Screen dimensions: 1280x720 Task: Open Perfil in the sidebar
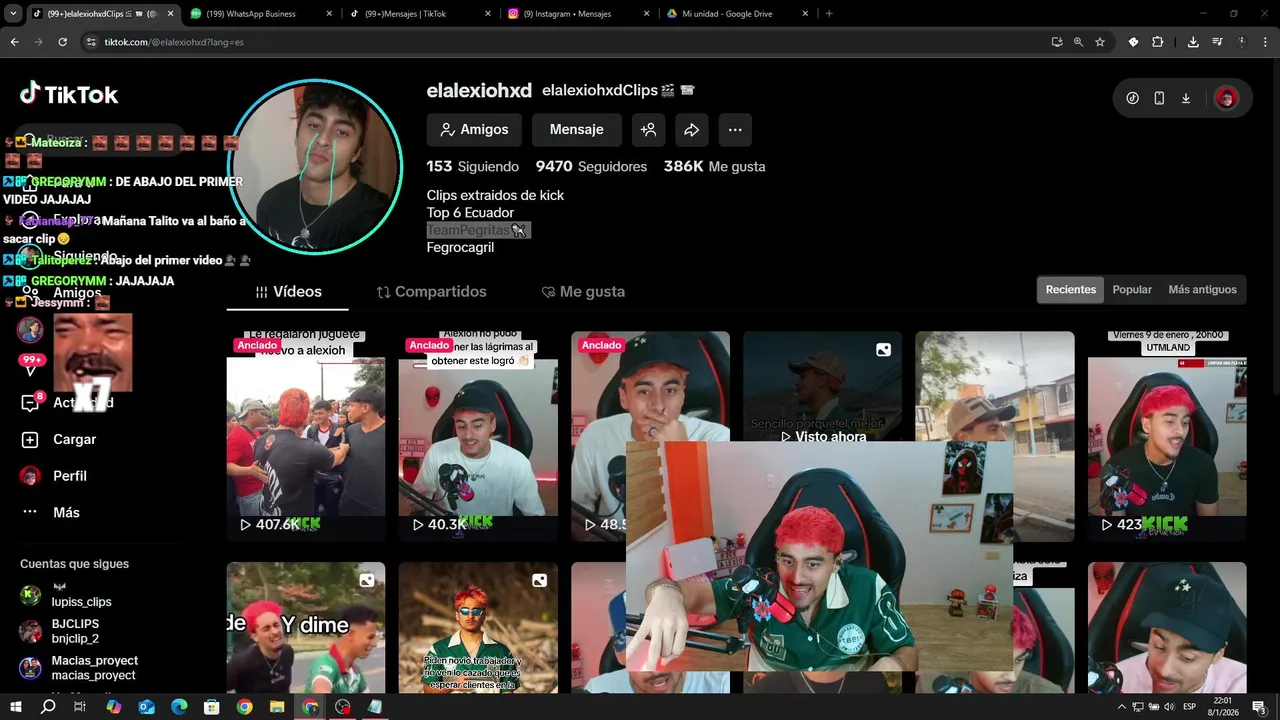pyautogui.click(x=55, y=476)
